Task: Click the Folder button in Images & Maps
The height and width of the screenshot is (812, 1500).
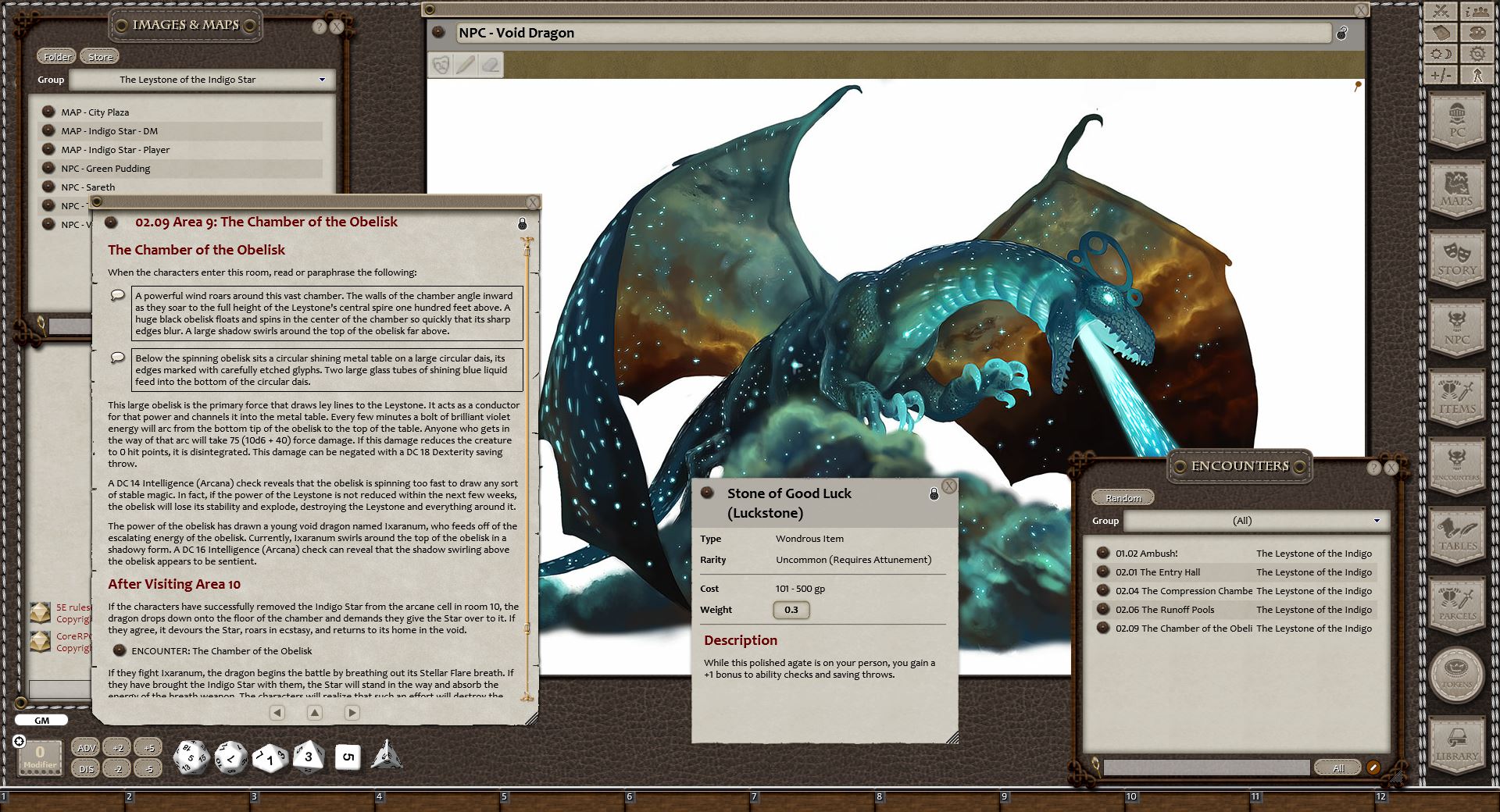Action: [x=55, y=55]
